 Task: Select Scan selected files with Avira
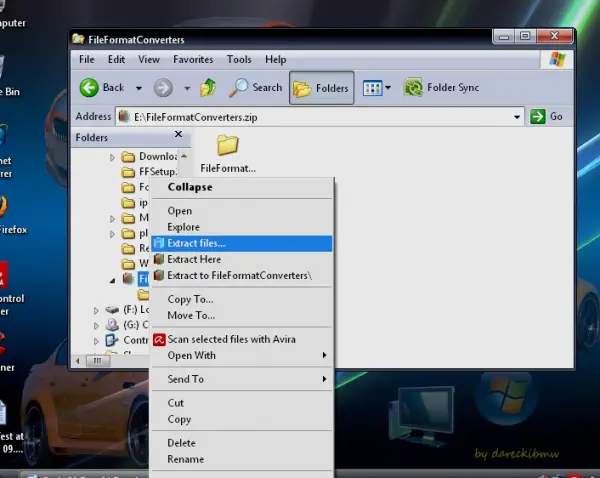pos(241,339)
